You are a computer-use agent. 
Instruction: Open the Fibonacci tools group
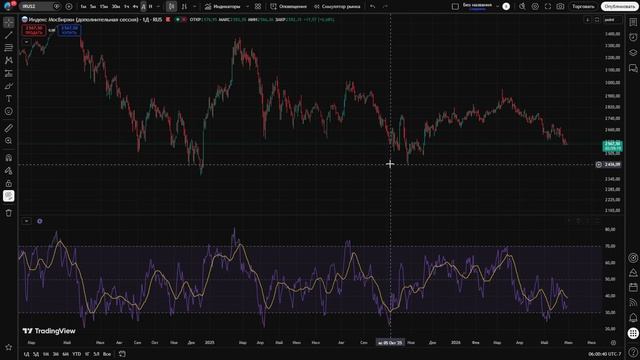click(x=9, y=48)
